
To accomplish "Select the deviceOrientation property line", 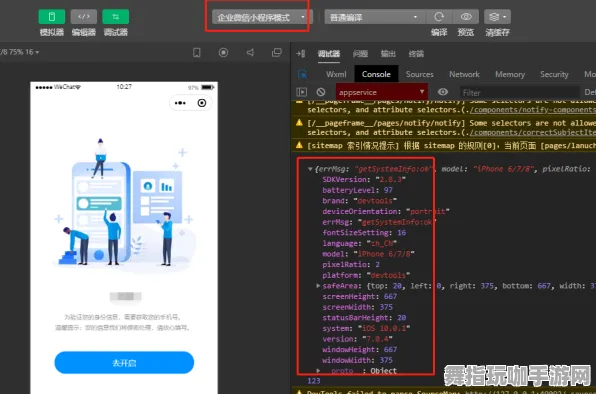I will tap(386, 211).
